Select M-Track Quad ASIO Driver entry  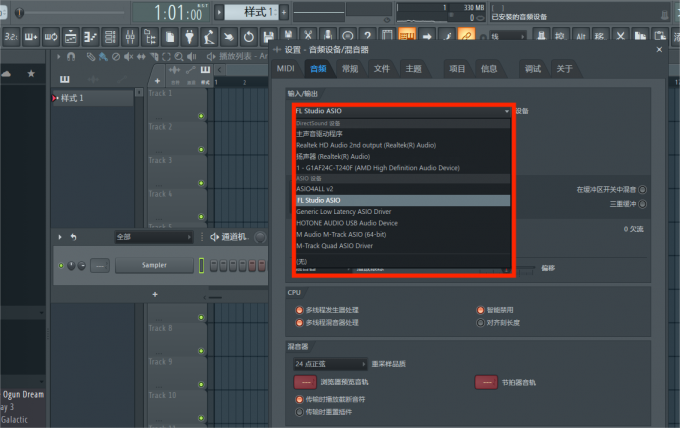403,245
